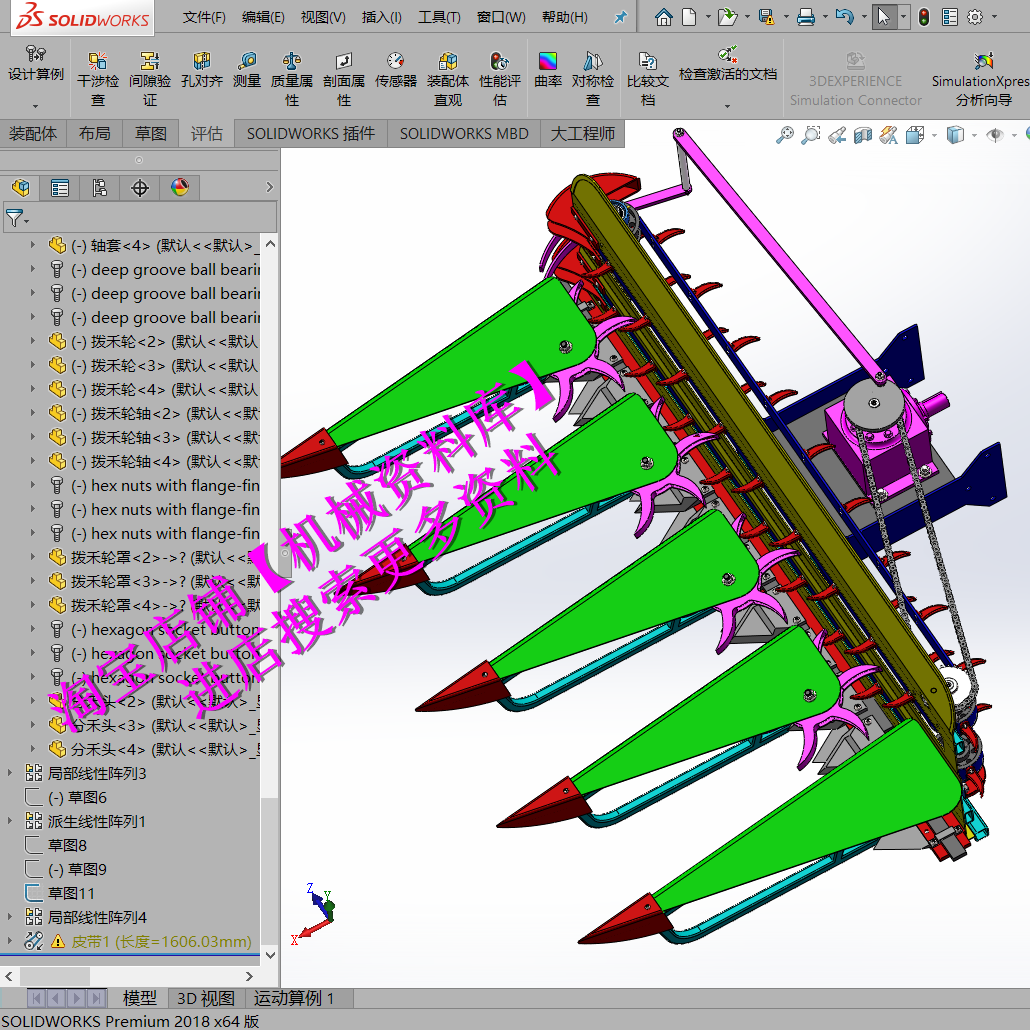Switch to the ConfigurationManager tab icon
The height and width of the screenshot is (1030, 1030).
click(x=98, y=187)
